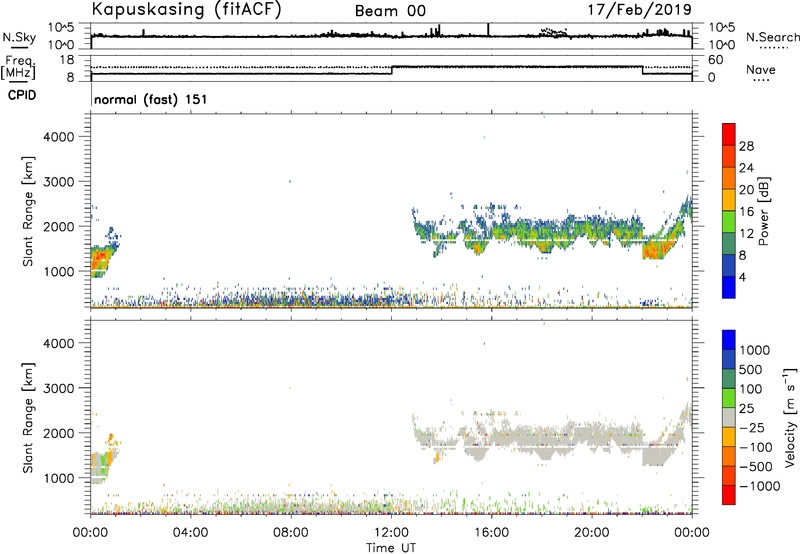
Task: Click the gray -25 to 25 velocity segment
Action: click(x=729, y=417)
